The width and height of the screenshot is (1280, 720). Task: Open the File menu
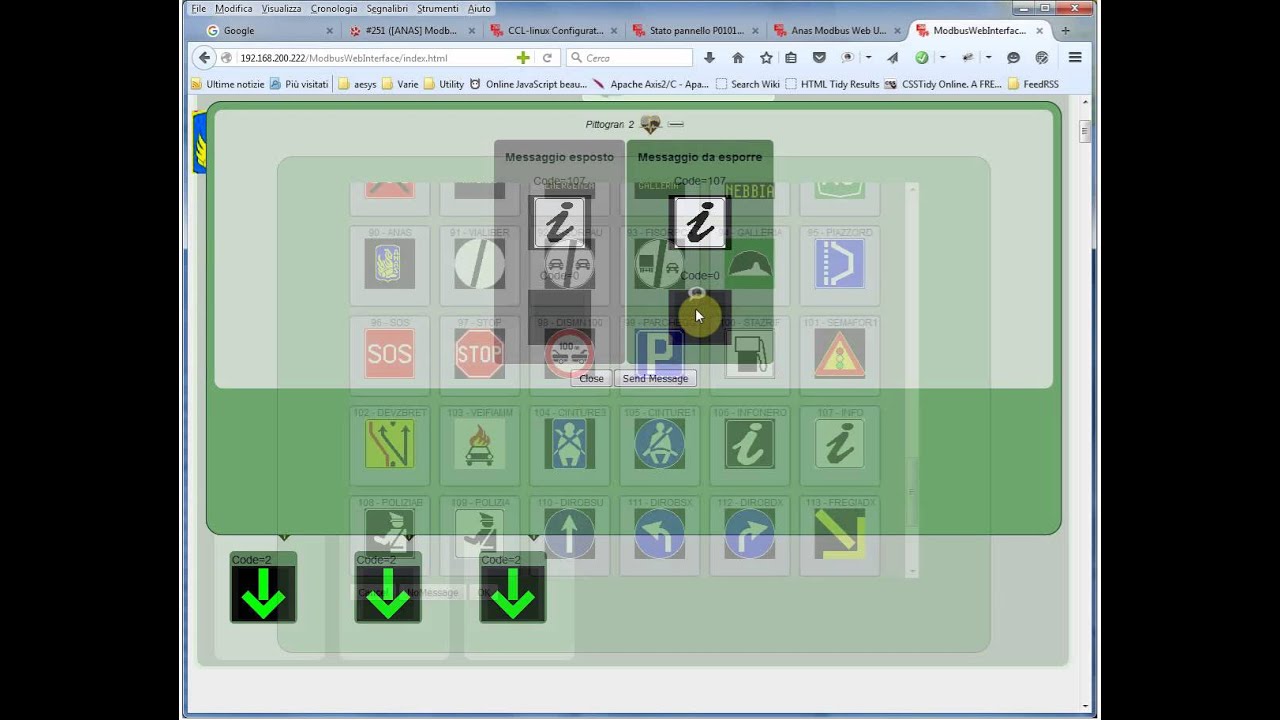(x=199, y=9)
